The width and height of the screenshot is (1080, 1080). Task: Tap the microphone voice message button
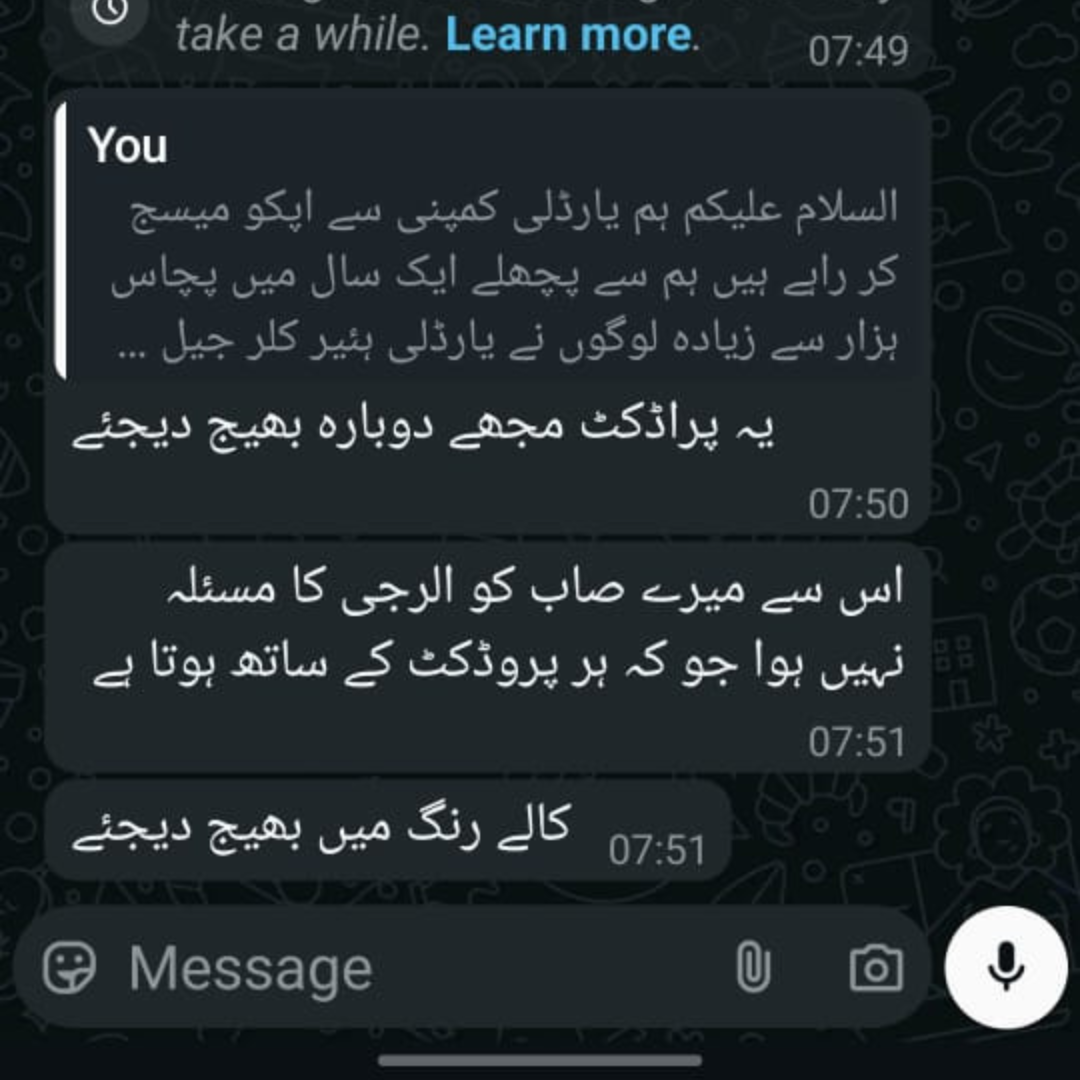click(1006, 968)
